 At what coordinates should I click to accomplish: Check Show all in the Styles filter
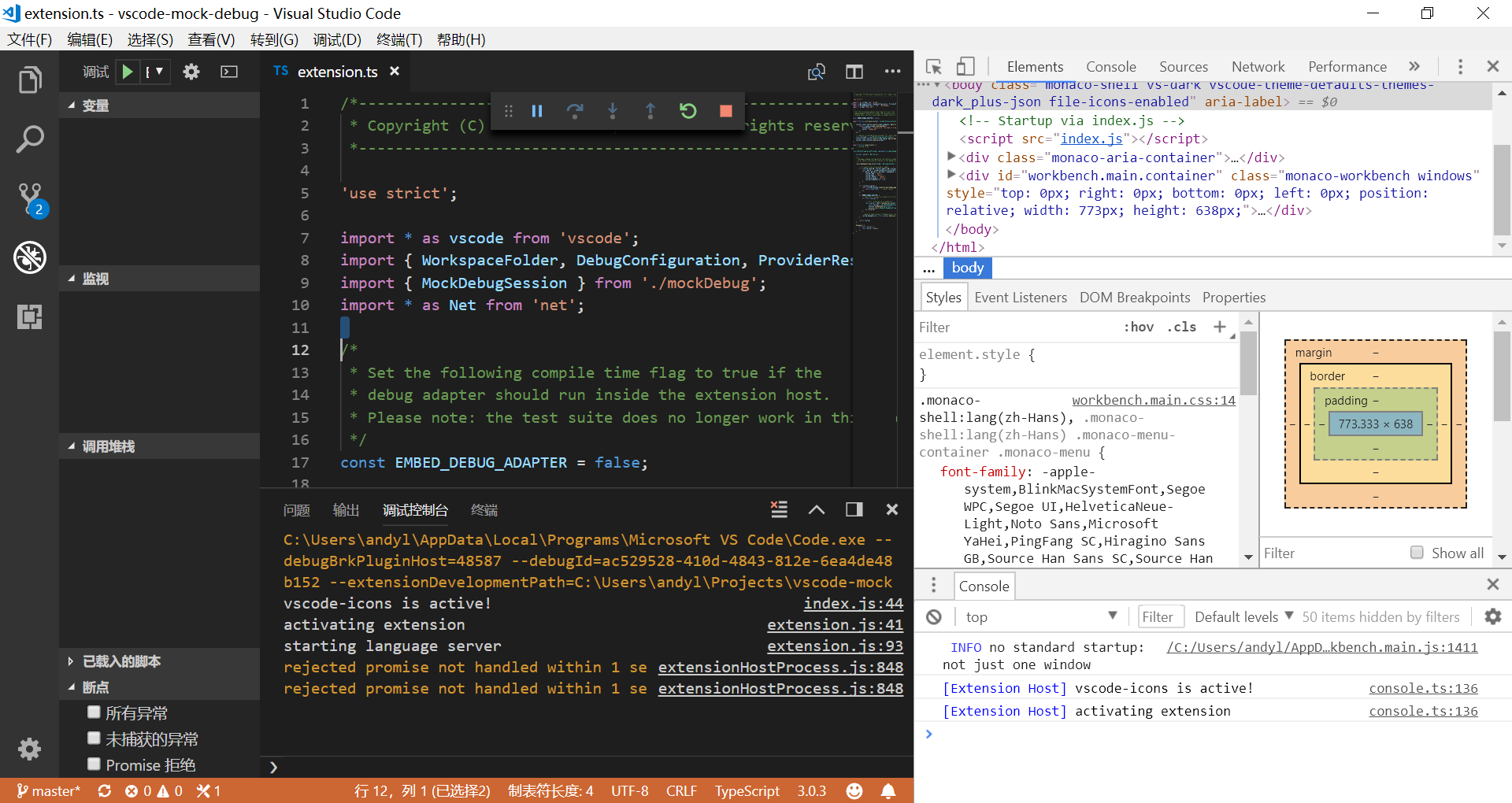tap(1417, 553)
